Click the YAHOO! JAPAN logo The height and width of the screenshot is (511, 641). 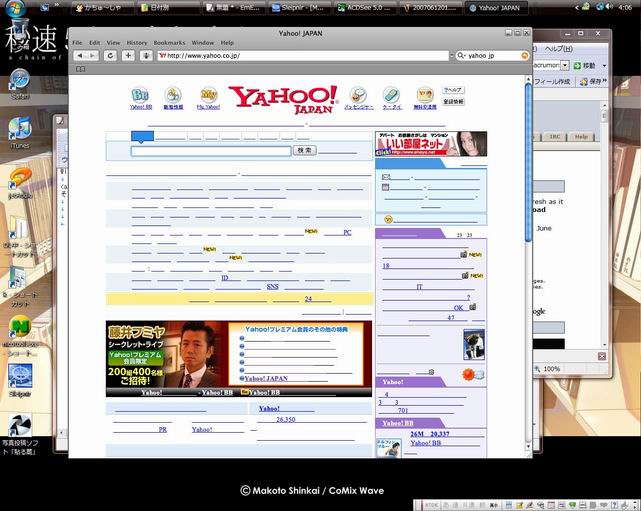(x=284, y=99)
